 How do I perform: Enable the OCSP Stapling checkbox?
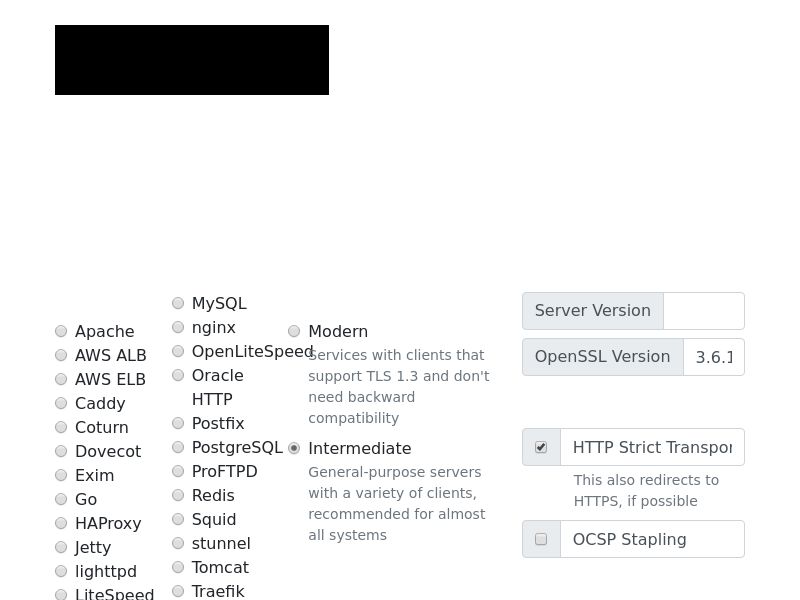541,539
